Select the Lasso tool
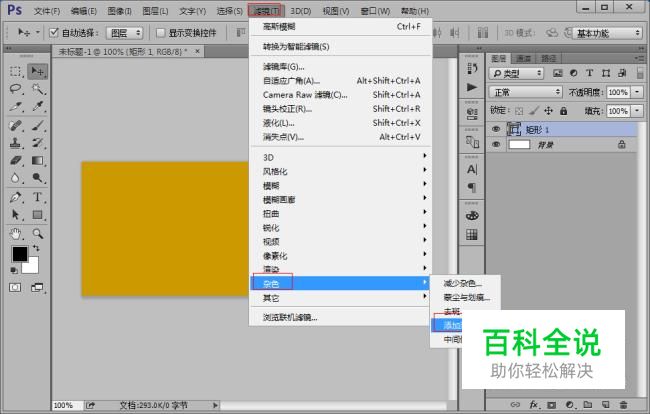 [15, 89]
